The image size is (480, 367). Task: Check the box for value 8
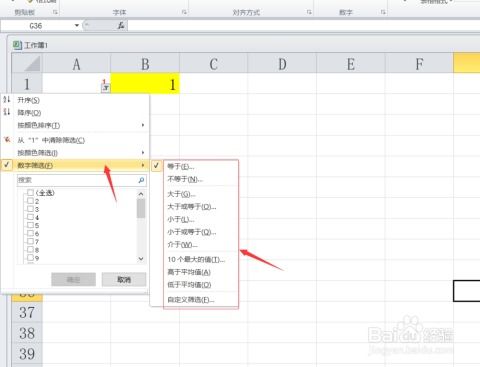tap(30, 250)
